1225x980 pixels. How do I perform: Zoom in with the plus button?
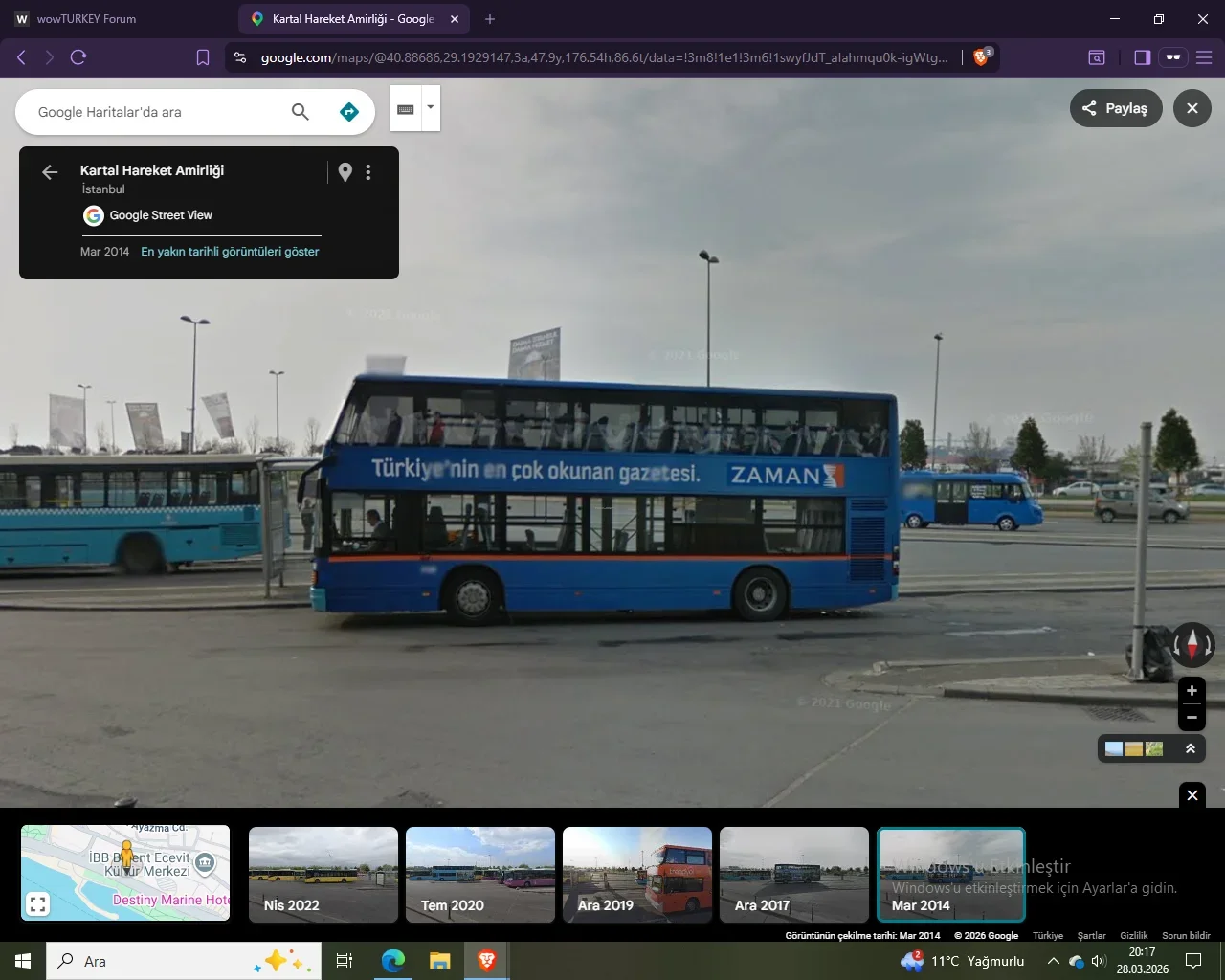tap(1192, 691)
